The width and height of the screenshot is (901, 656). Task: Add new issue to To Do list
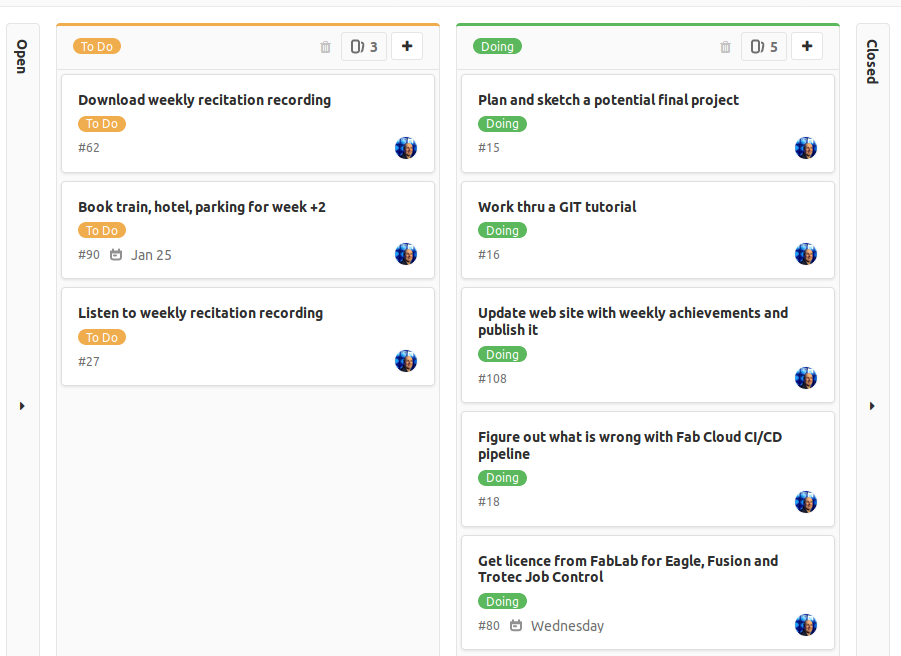click(407, 46)
